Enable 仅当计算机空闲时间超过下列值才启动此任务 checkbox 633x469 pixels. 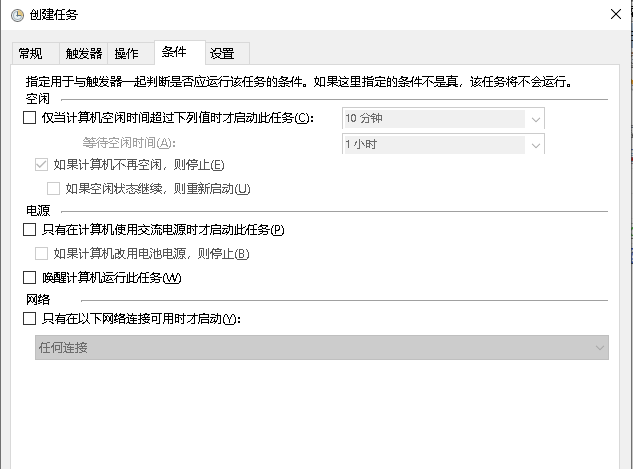click(29, 118)
